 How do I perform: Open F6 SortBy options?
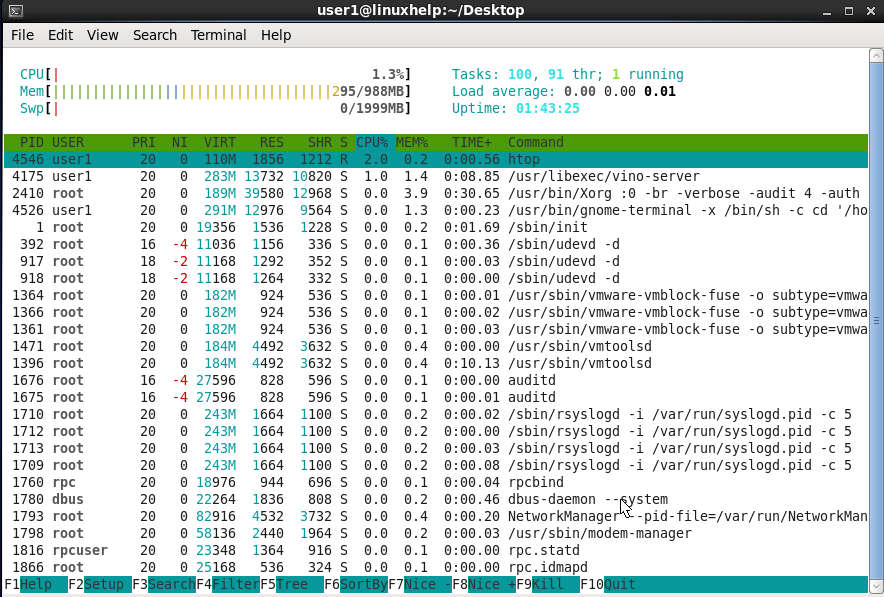click(356, 584)
